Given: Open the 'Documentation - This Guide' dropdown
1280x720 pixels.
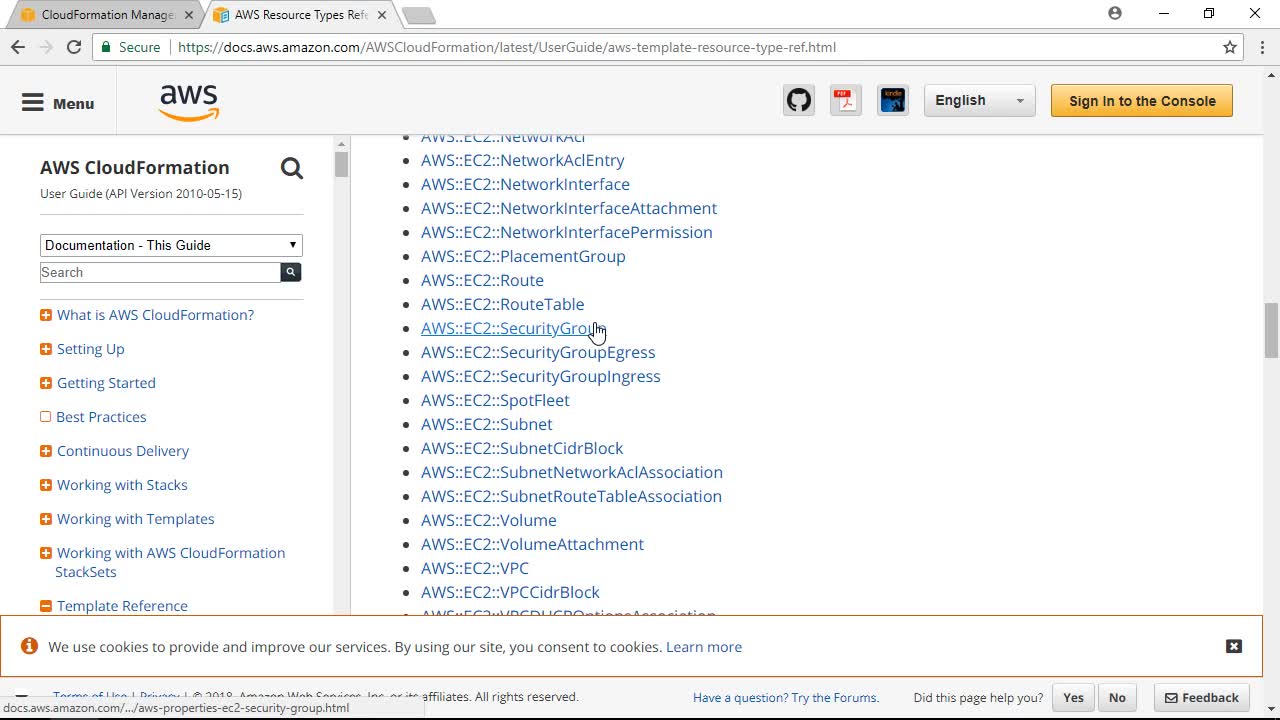Looking at the screenshot, I should tap(171, 245).
